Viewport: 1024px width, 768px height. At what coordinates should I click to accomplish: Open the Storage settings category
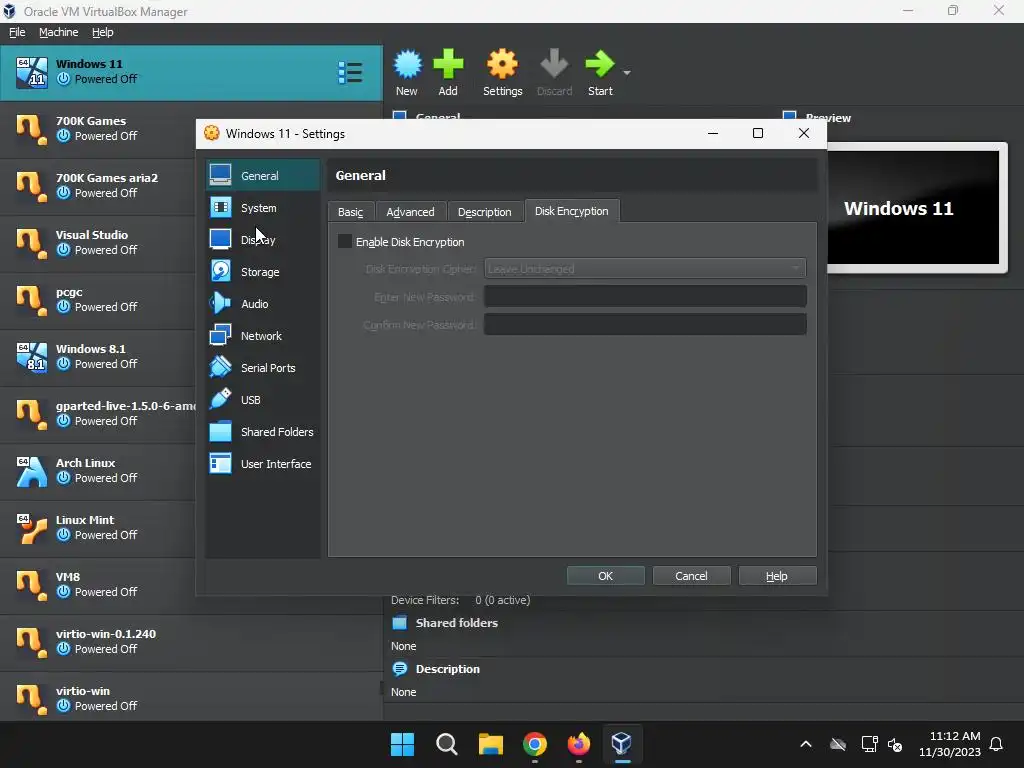(263, 272)
